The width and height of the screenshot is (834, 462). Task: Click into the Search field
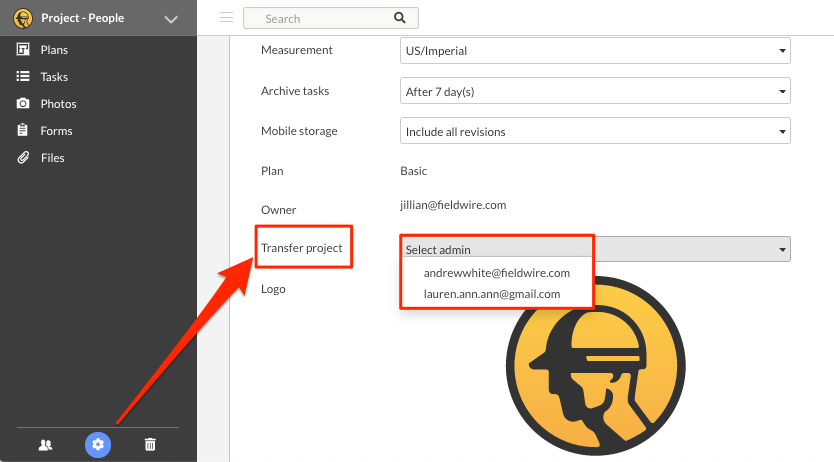(331, 18)
